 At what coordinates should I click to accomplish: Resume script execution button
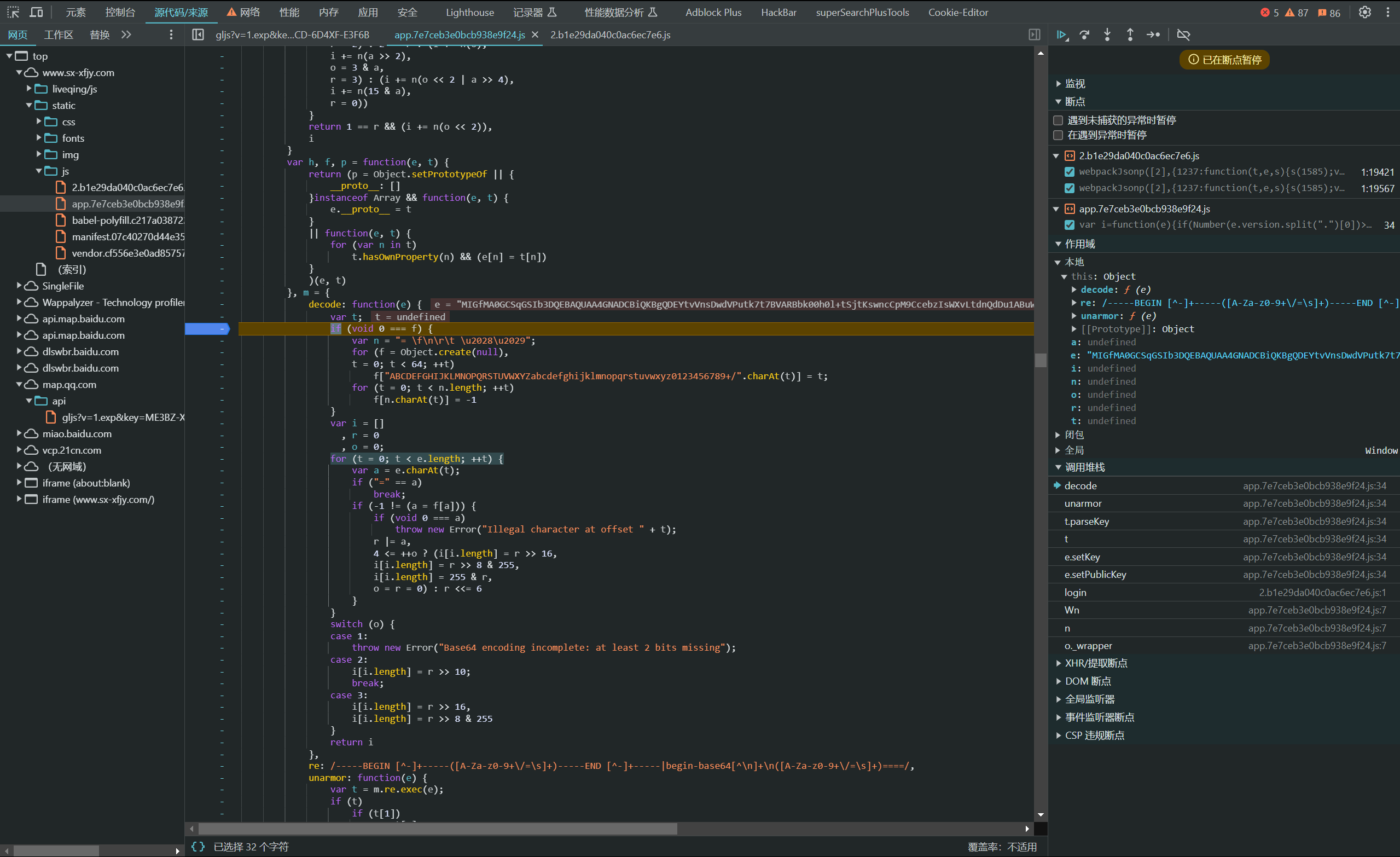tap(1062, 34)
